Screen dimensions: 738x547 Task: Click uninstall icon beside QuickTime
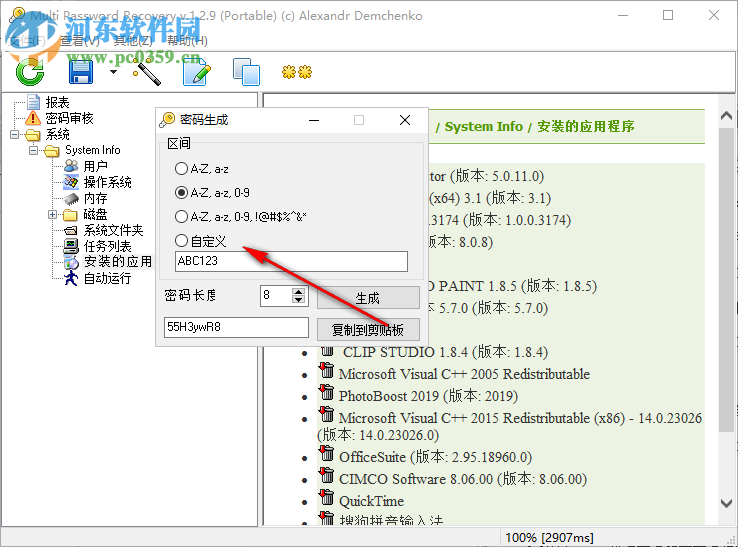pyautogui.click(x=327, y=498)
